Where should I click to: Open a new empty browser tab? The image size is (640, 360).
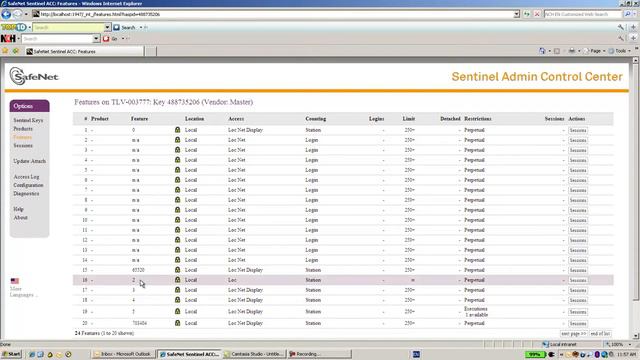point(151,51)
